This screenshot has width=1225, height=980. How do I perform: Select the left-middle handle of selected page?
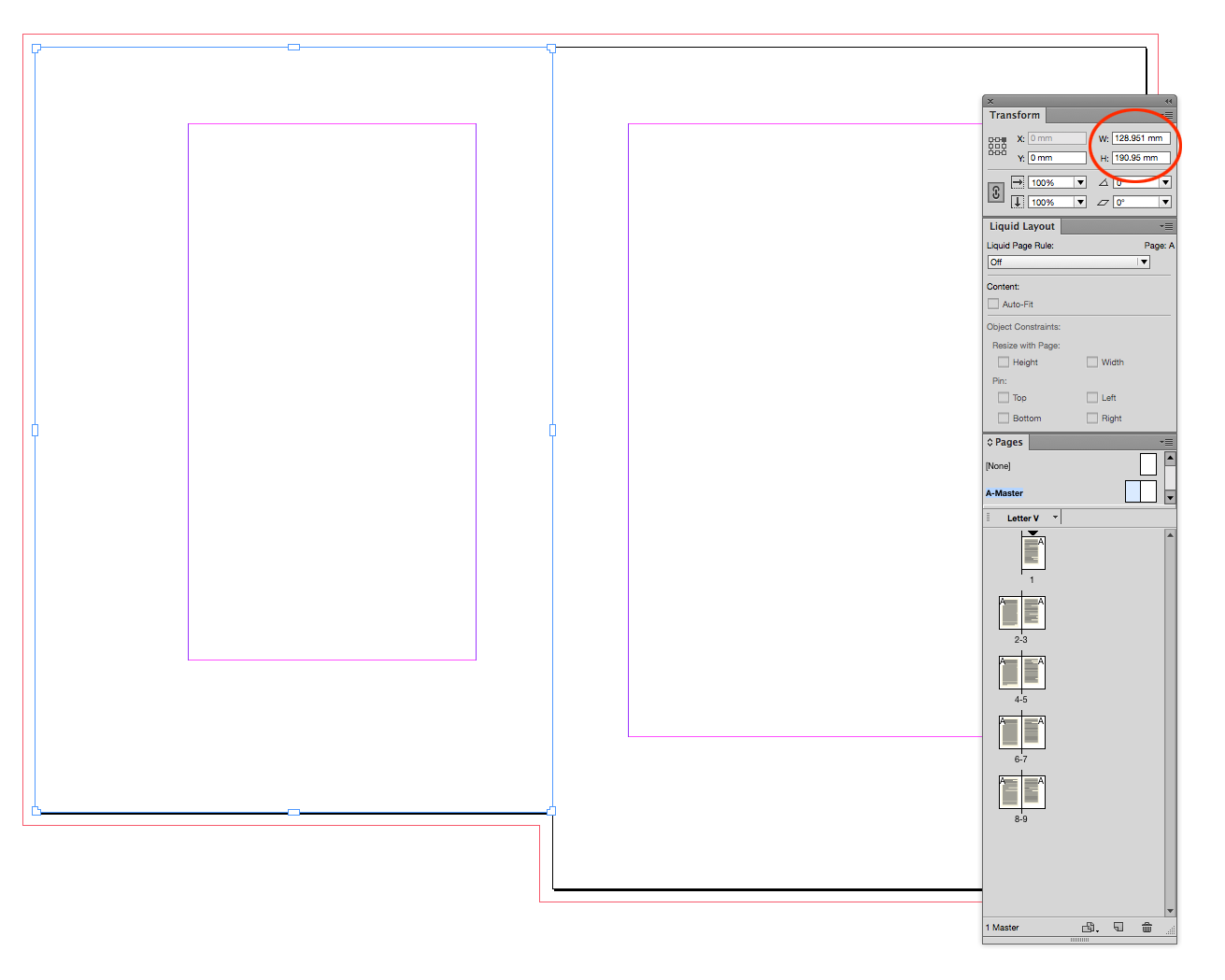coord(36,430)
